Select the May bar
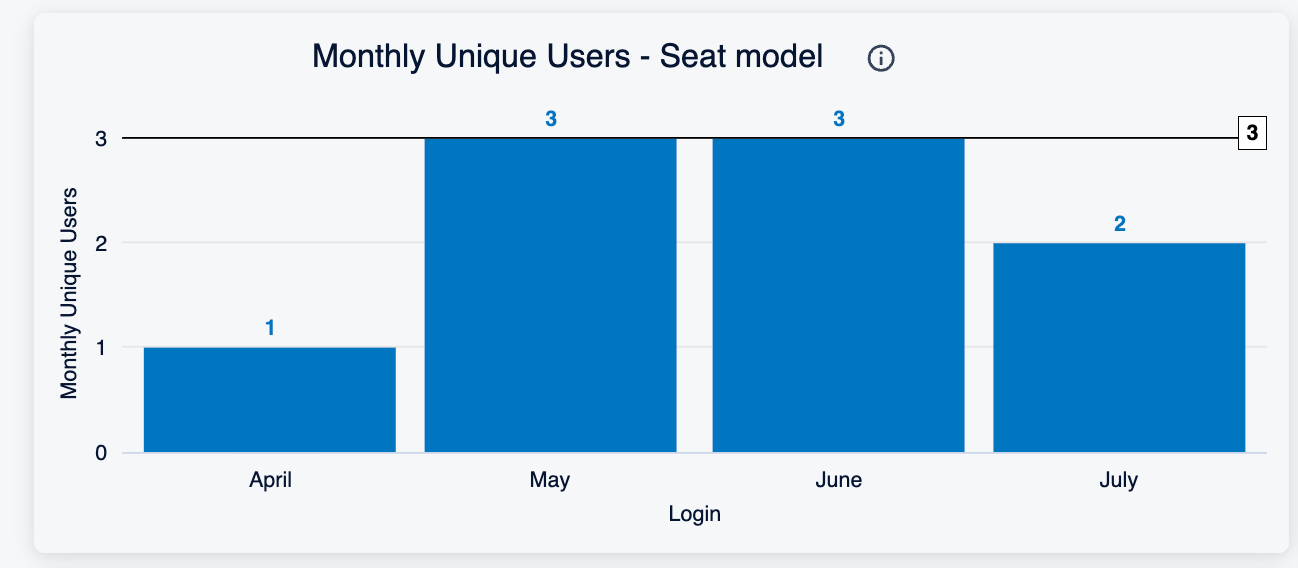The width and height of the screenshot is (1298, 568). [x=551, y=295]
